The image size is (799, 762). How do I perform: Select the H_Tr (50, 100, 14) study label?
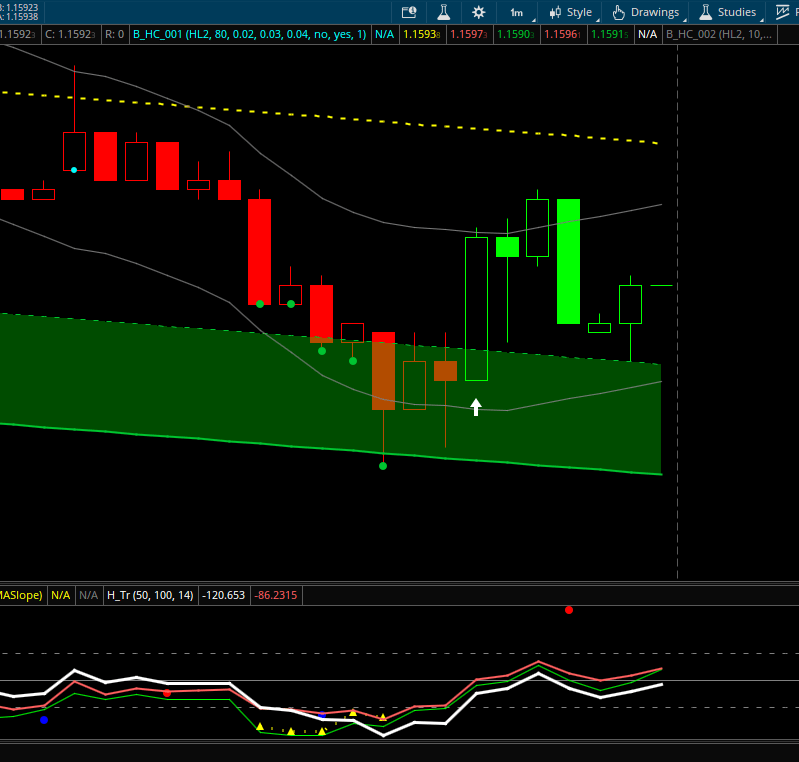(150, 595)
